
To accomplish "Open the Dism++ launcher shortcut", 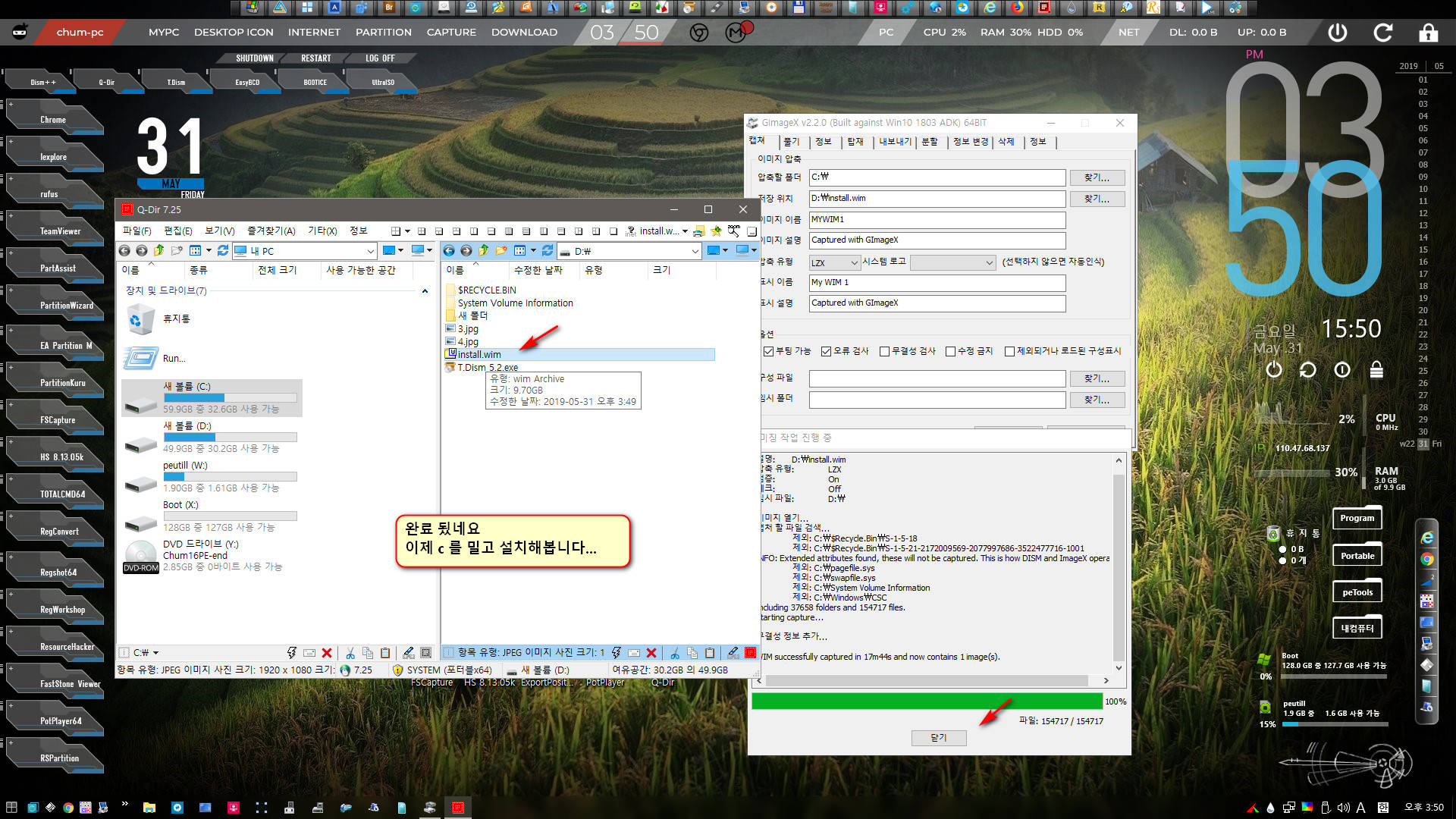I will (41, 82).
